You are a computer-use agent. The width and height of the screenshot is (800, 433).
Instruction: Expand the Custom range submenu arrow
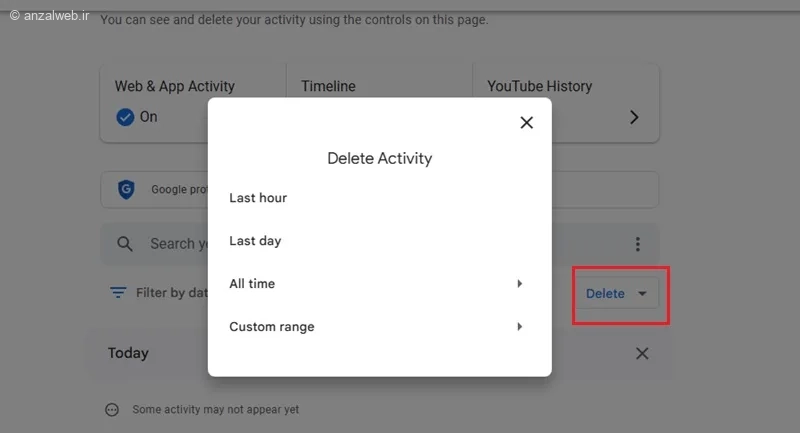(x=519, y=327)
